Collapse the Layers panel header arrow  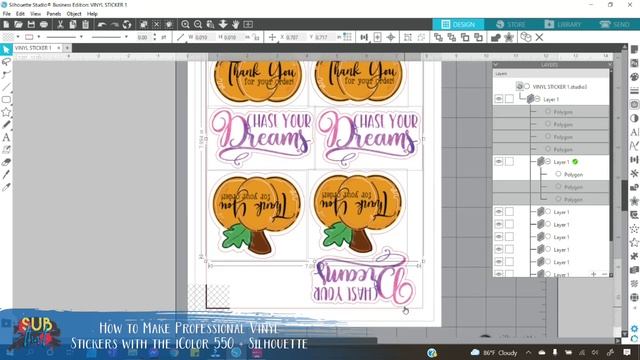[496, 64]
